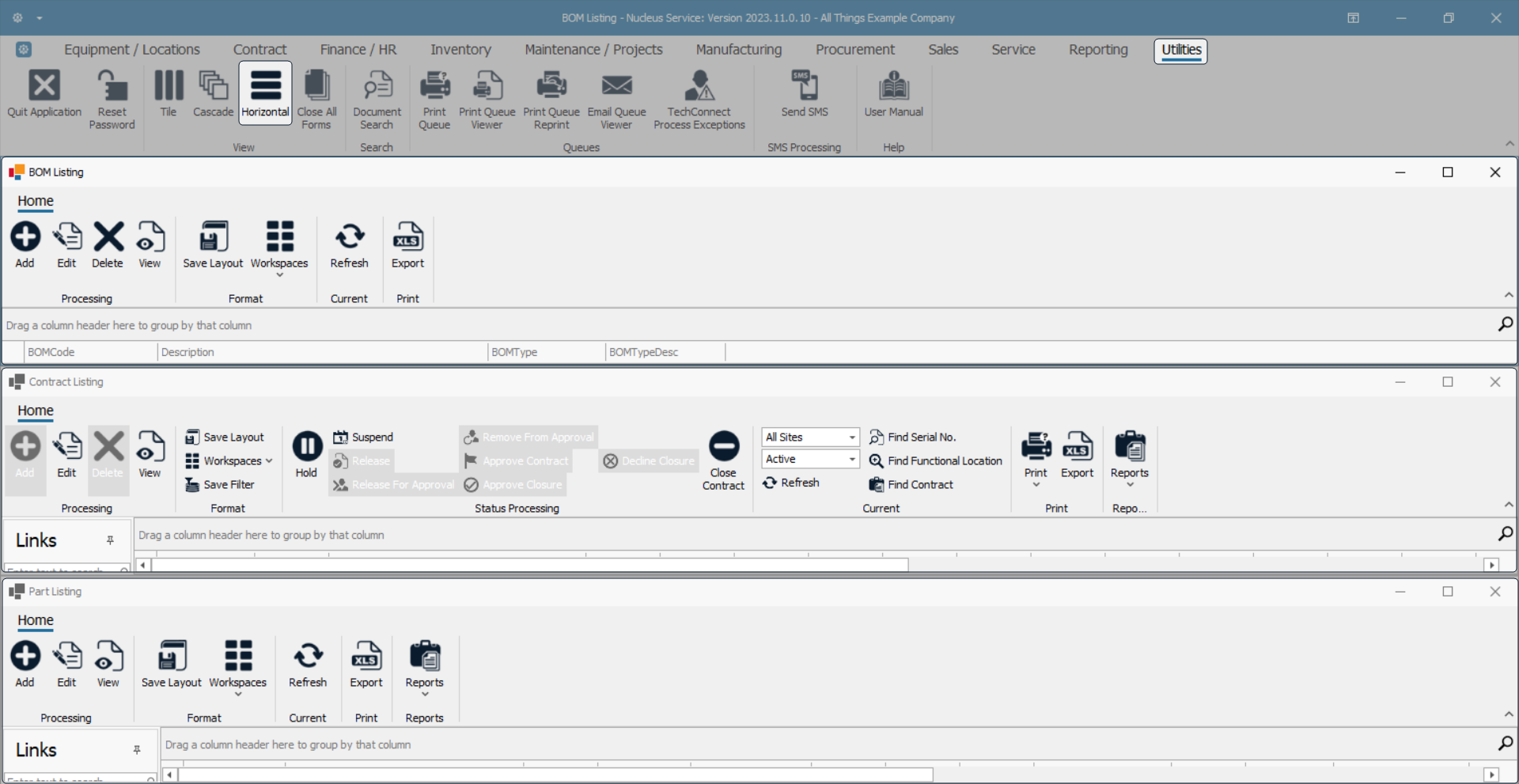The width and height of the screenshot is (1519, 784).
Task: Arrange windows with Cascade
Action: (213, 93)
